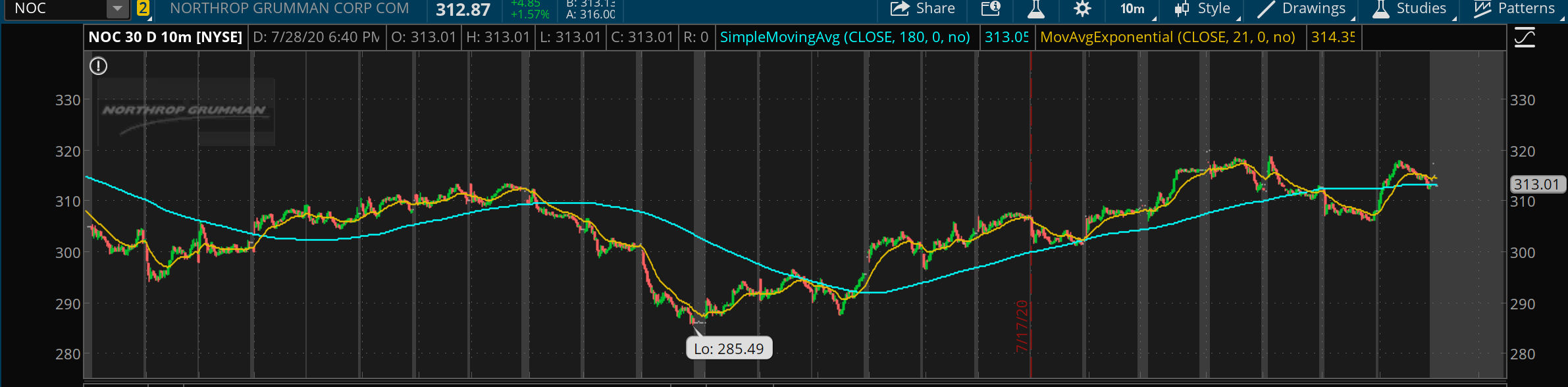1568x387 pixels.
Task: Click the exclamation alert icon on the chart
Action: point(99,66)
